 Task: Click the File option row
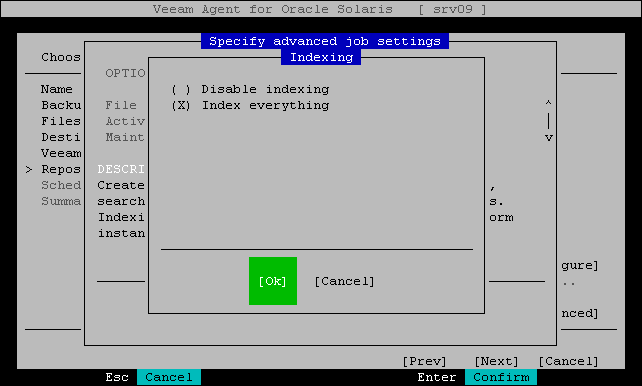pyautogui.click(x=121, y=105)
